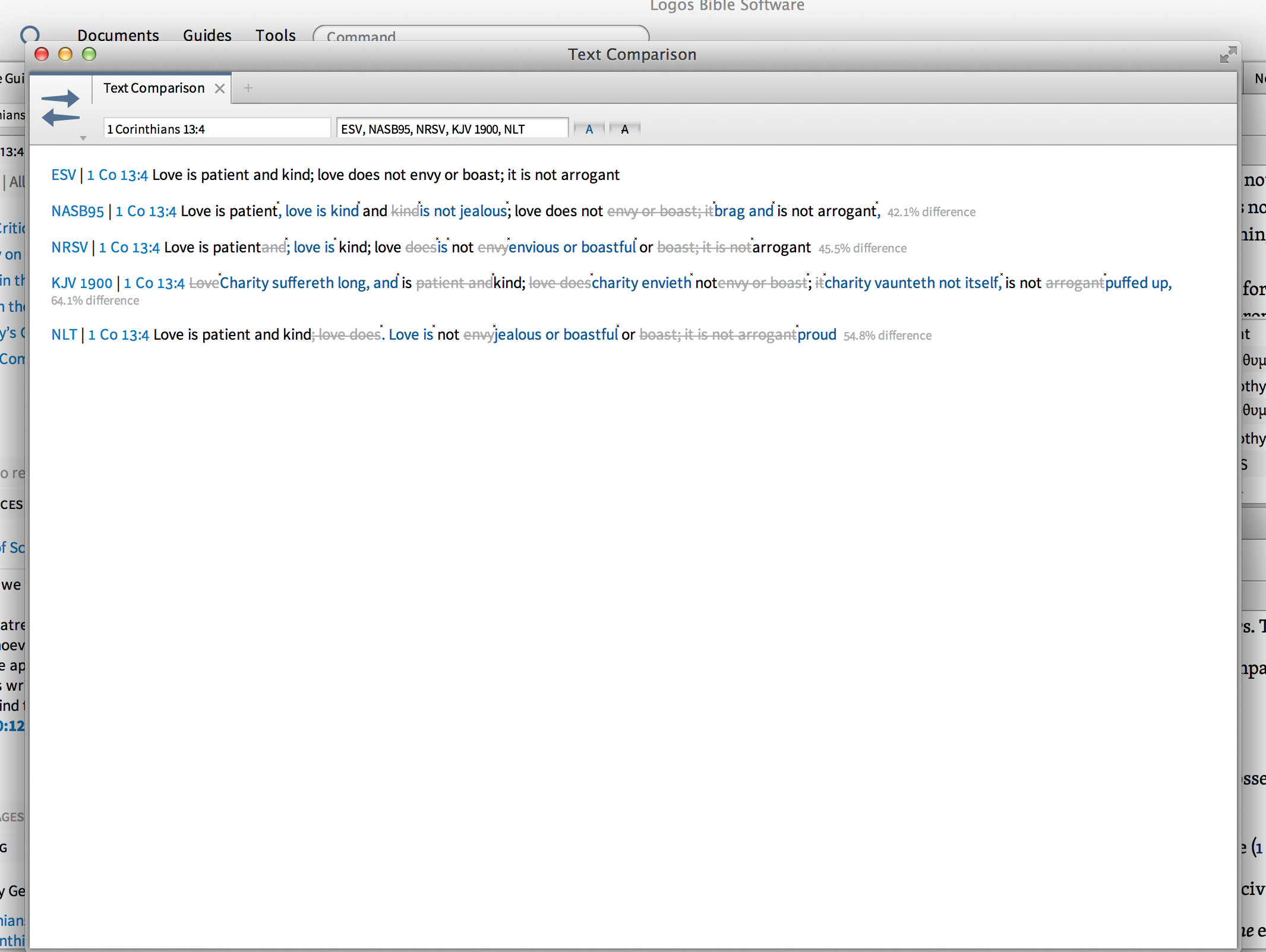Add a new tab with plus icon

coord(248,88)
